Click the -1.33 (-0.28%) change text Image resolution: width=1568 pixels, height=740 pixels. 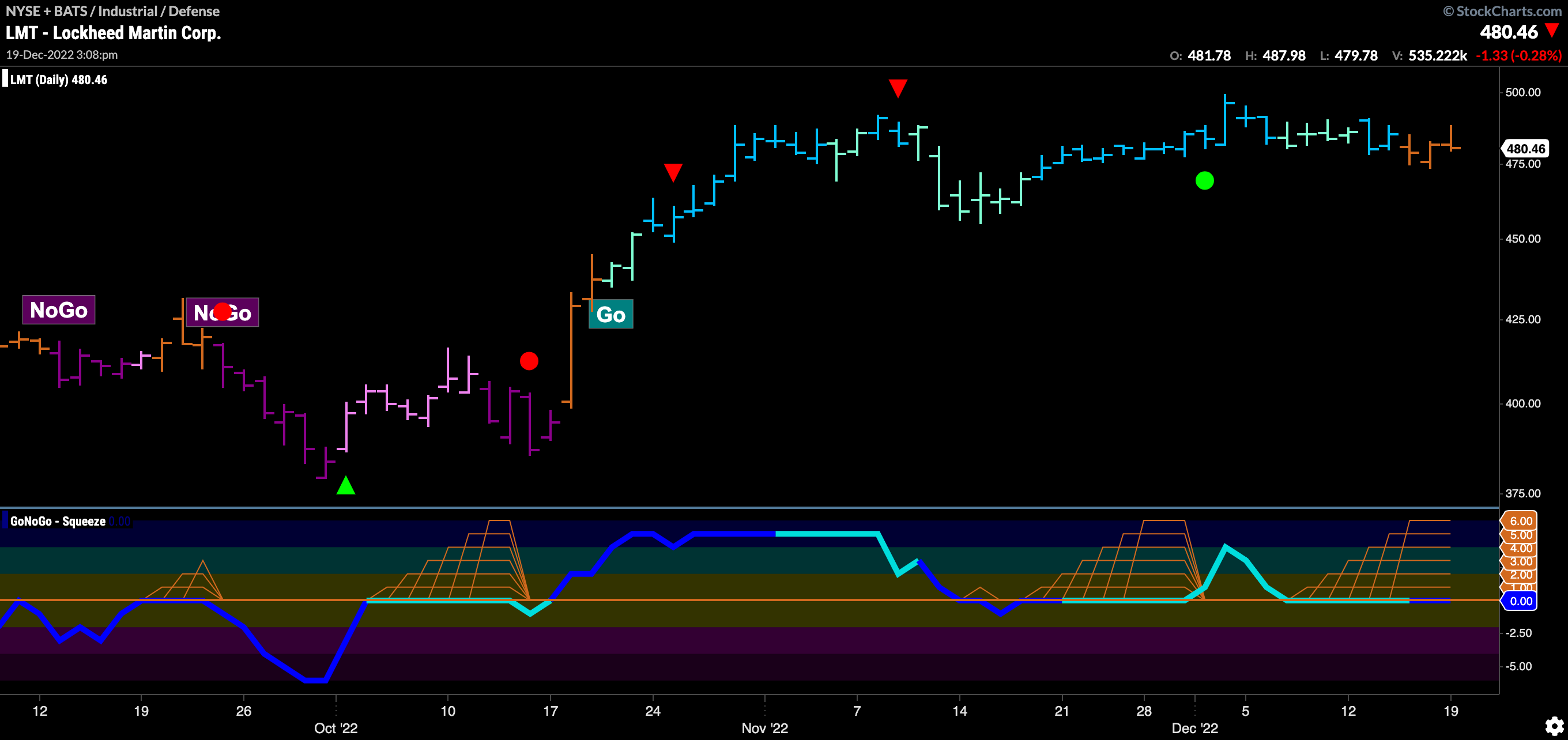1518,55
